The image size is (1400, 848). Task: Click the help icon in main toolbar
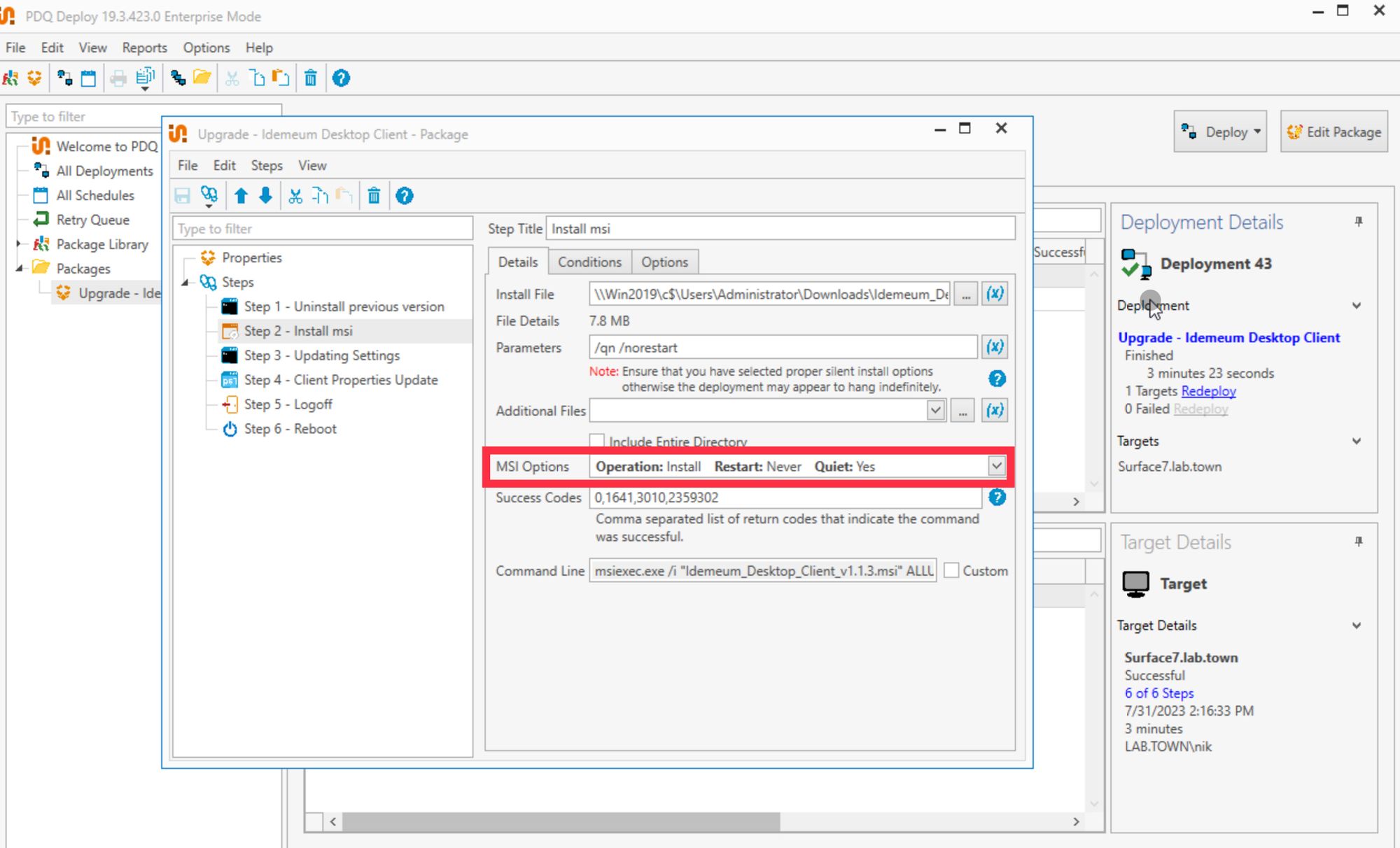(x=341, y=78)
